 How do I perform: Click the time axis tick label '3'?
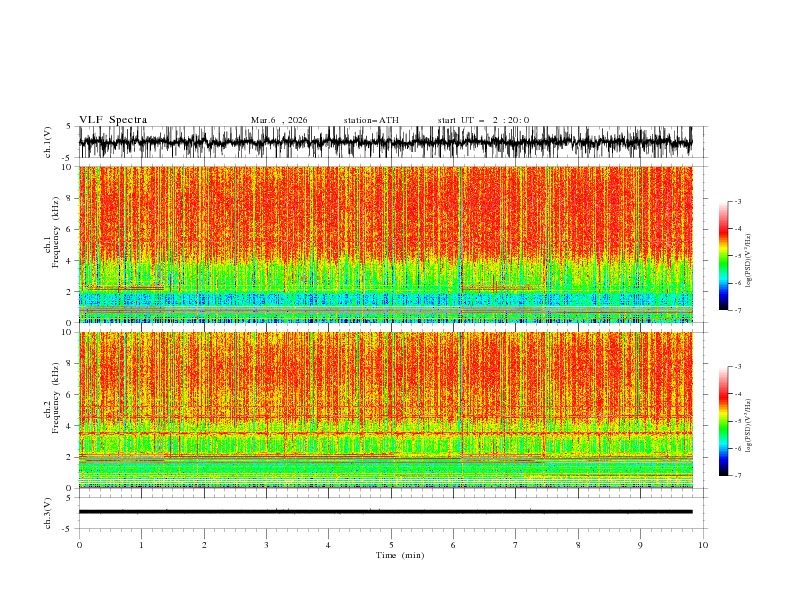coord(267,545)
